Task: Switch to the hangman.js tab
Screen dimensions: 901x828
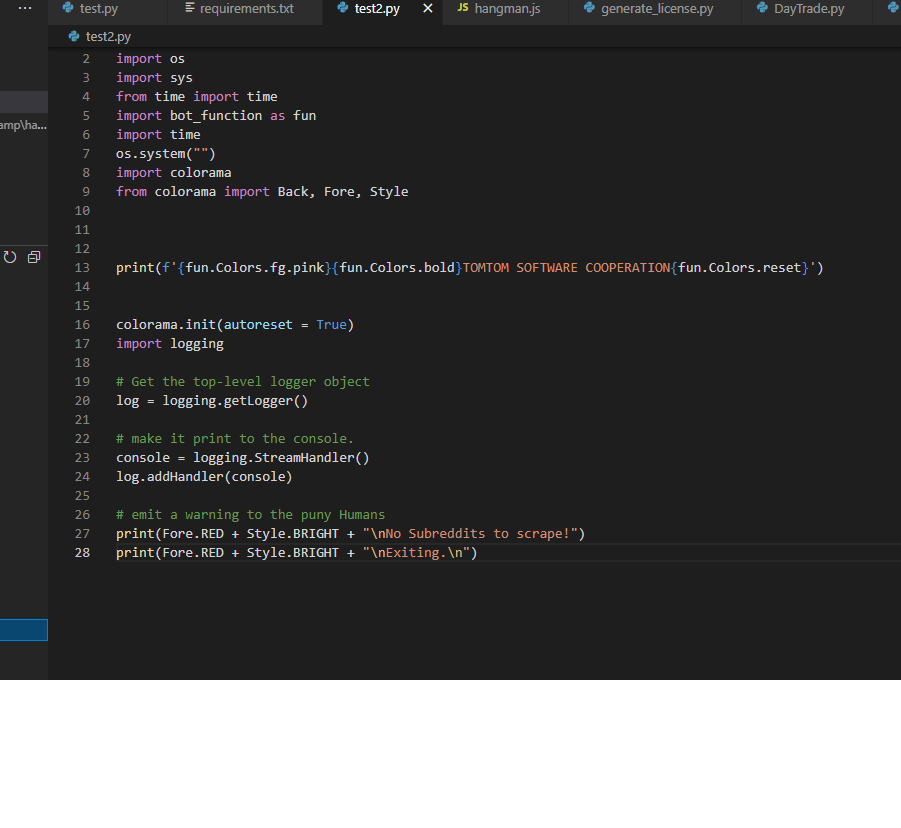Action: 506,9
